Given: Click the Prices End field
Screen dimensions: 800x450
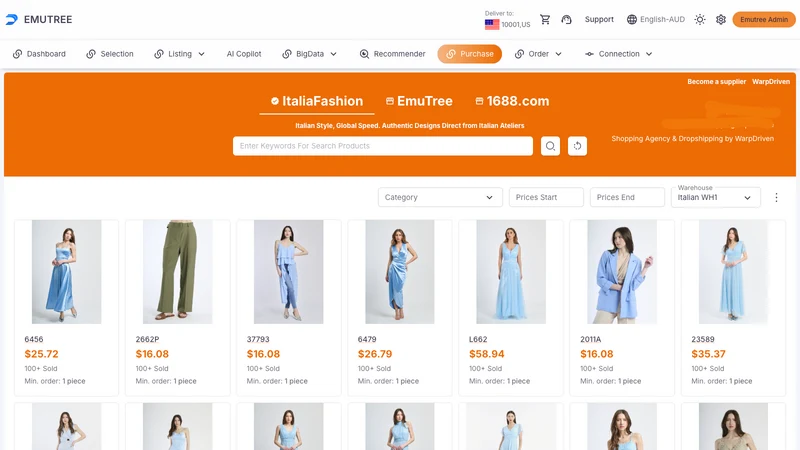Looking at the screenshot, I should (x=627, y=197).
